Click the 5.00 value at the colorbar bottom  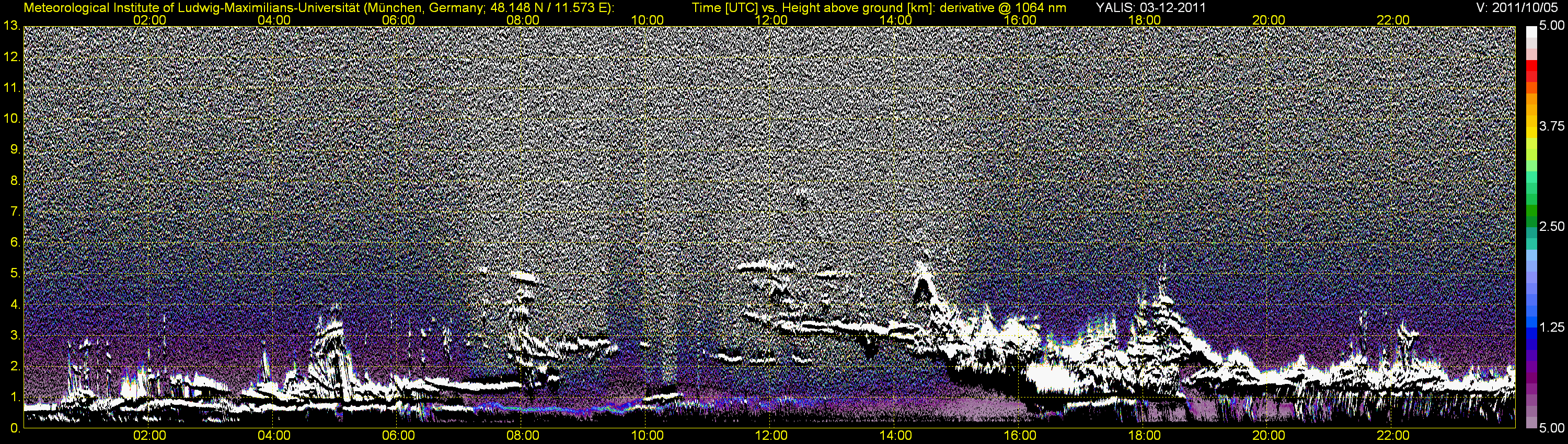[1552, 428]
